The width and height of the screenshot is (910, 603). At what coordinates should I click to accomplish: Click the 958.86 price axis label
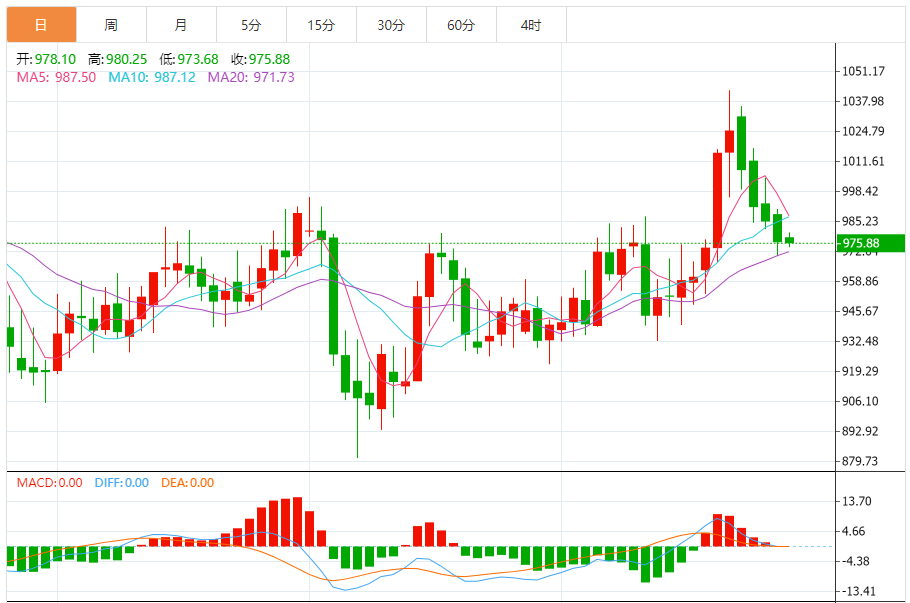coord(861,281)
